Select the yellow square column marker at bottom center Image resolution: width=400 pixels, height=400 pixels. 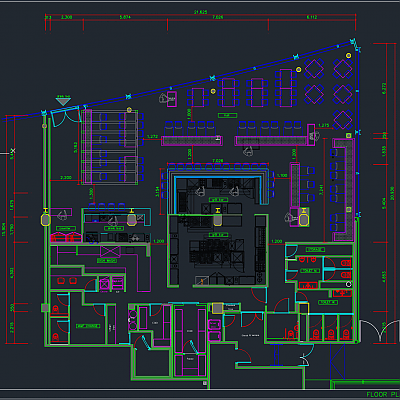coord(218,308)
